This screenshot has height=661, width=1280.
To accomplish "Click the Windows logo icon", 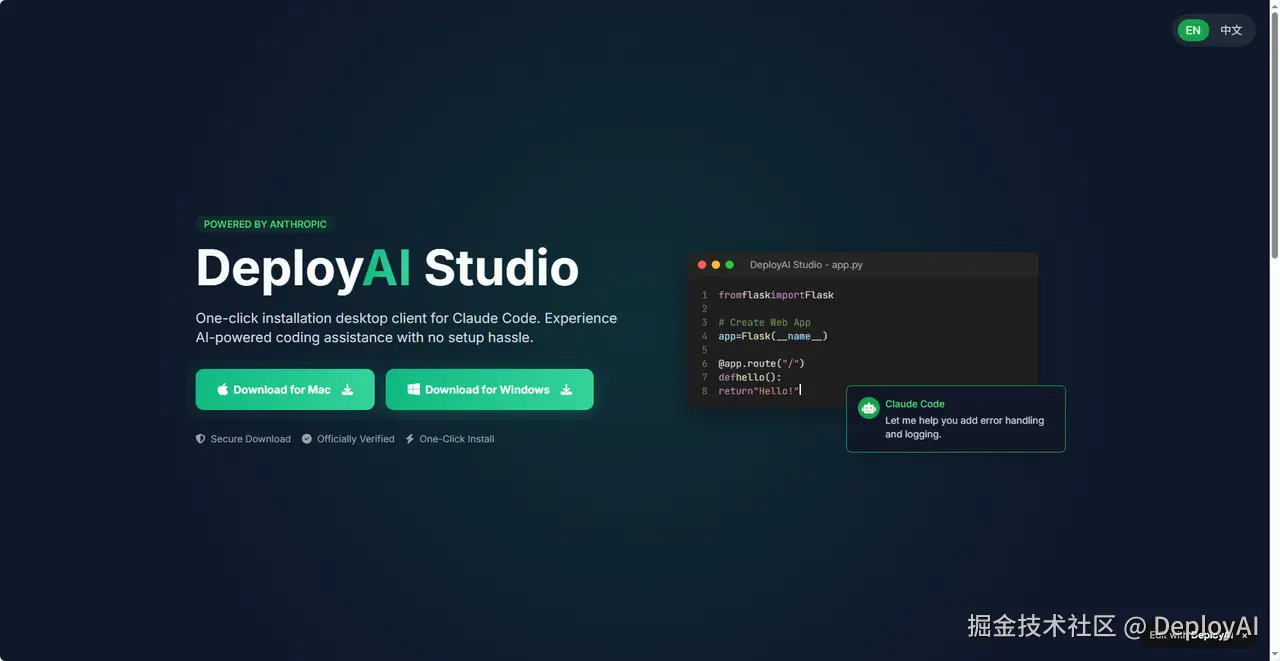I will pyautogui.click(x=413, y=390).
